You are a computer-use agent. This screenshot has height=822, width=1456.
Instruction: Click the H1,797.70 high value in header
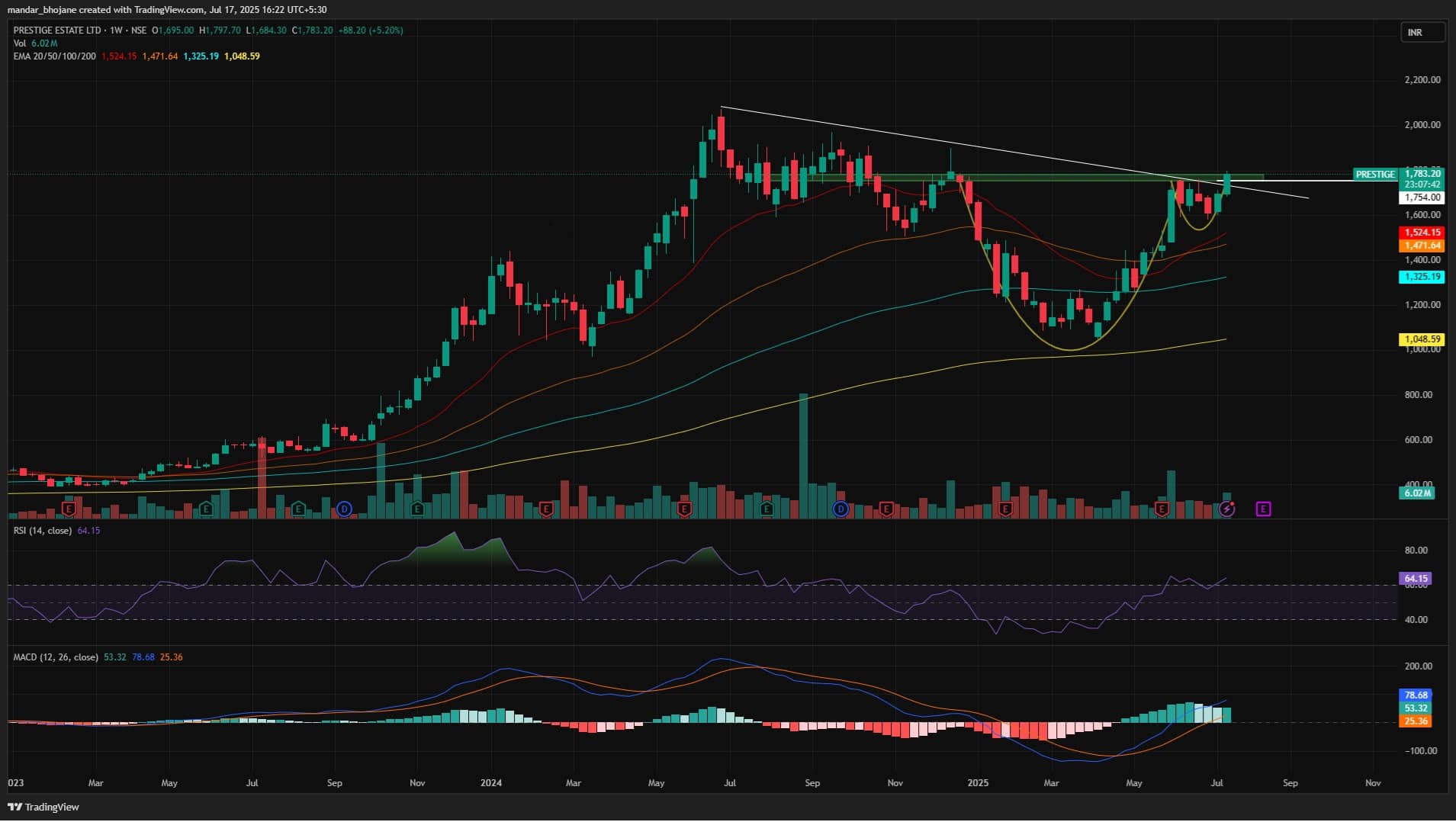(x=220, y=31)
